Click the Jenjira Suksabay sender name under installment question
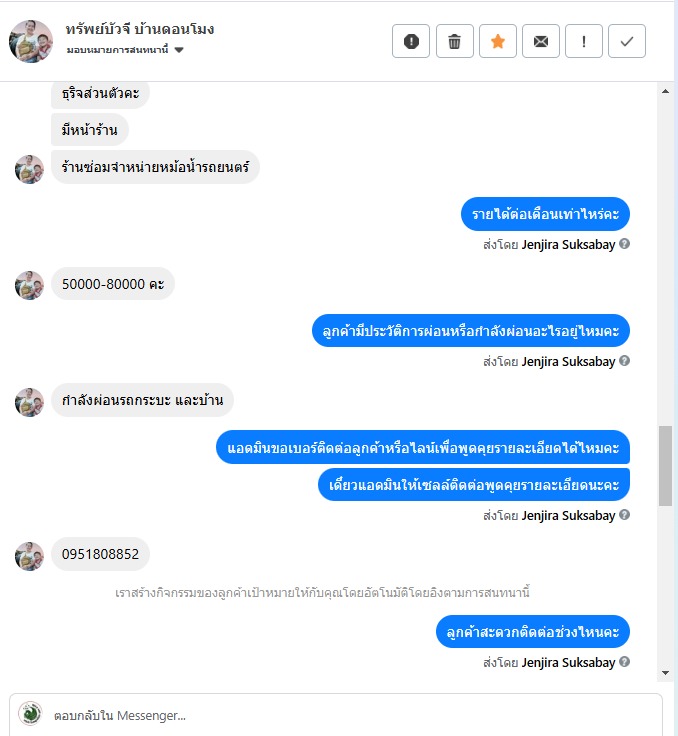Image resolution: width=678 pixels, height=736 pixels. tap(568, 361)
